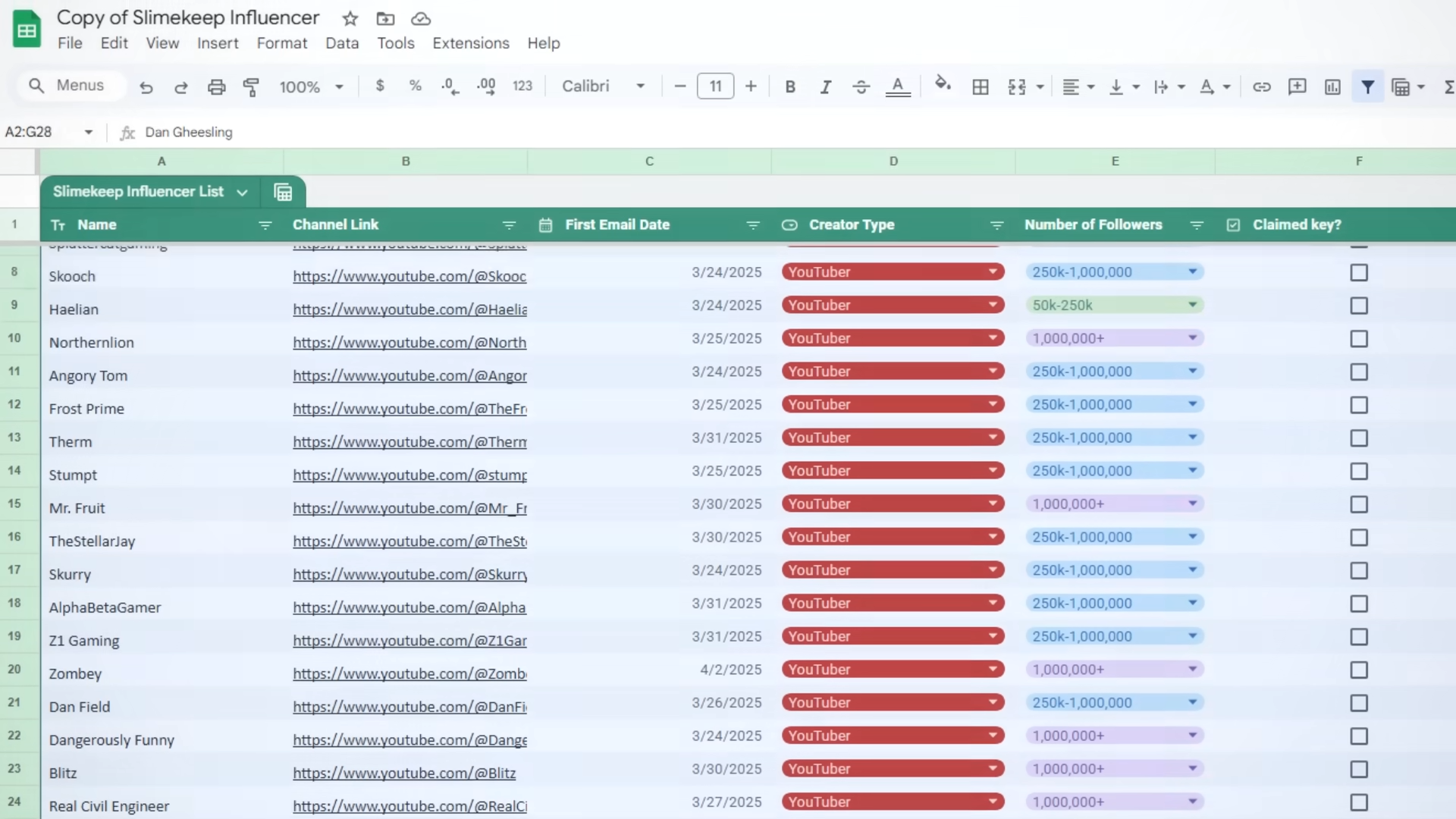Image resolution: width=1456 pixels, height=819 pixels.
Task: Click the table view icon beside table name
Action: pyautogui.click(x=283, y=193)
